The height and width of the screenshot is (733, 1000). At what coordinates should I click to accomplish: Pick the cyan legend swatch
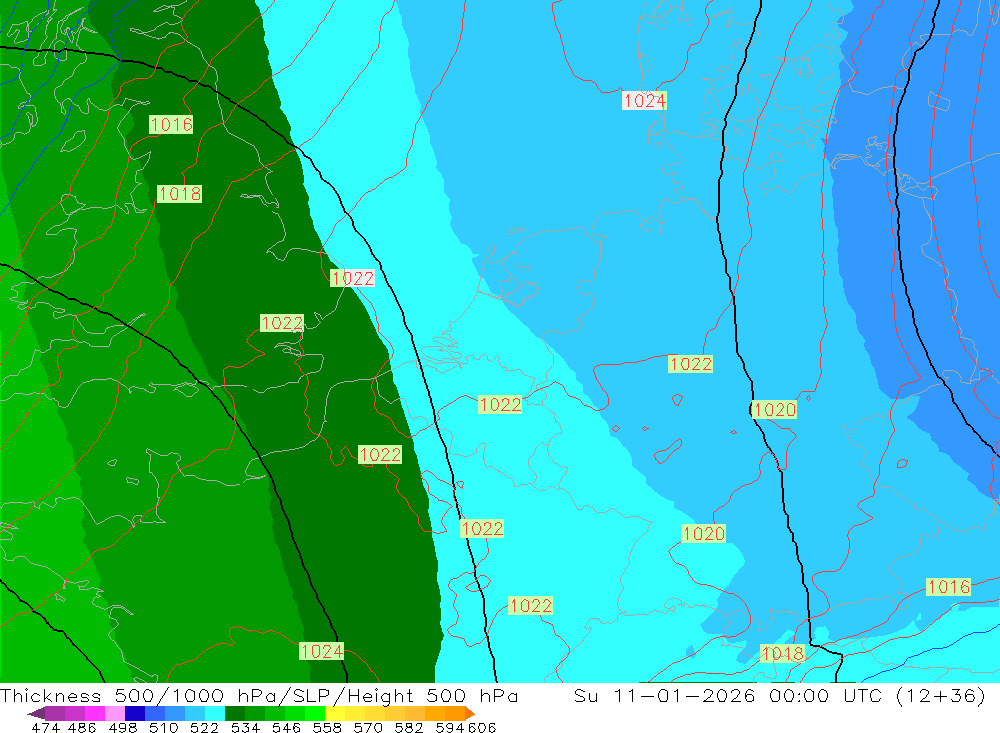[x=215, y=713]
